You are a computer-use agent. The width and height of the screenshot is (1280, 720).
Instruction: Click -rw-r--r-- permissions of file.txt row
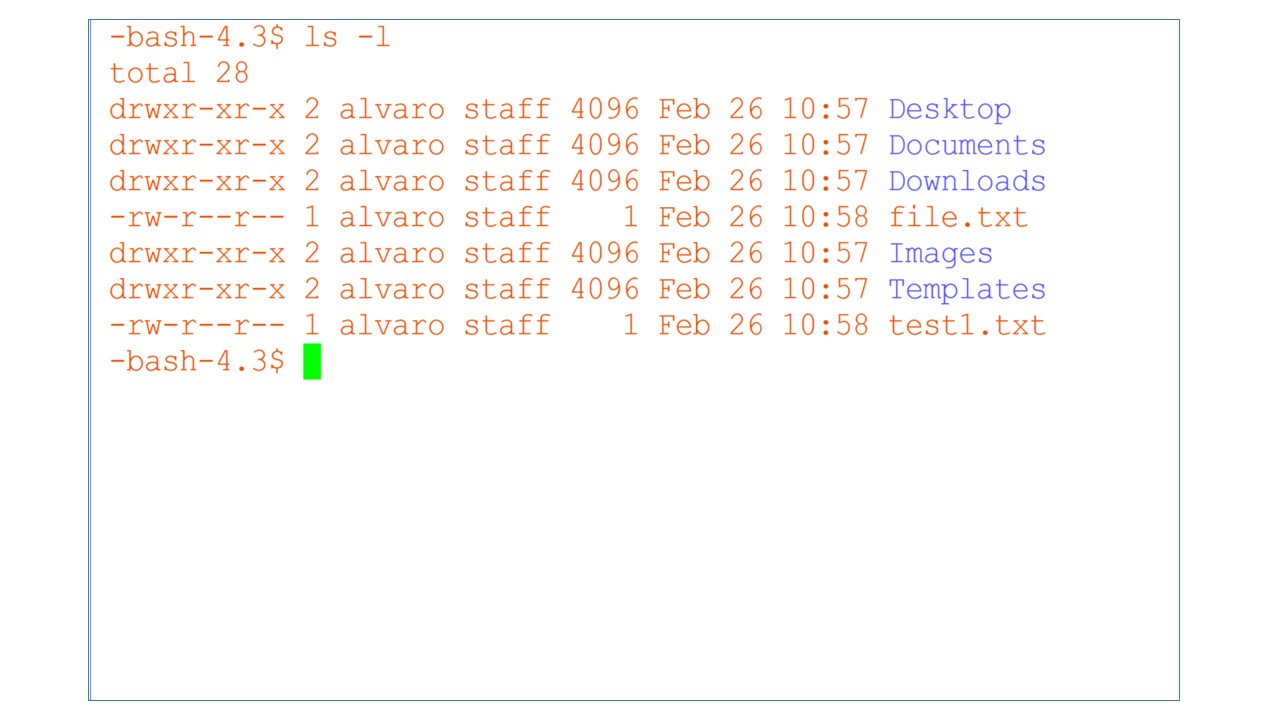click(197, 217)
